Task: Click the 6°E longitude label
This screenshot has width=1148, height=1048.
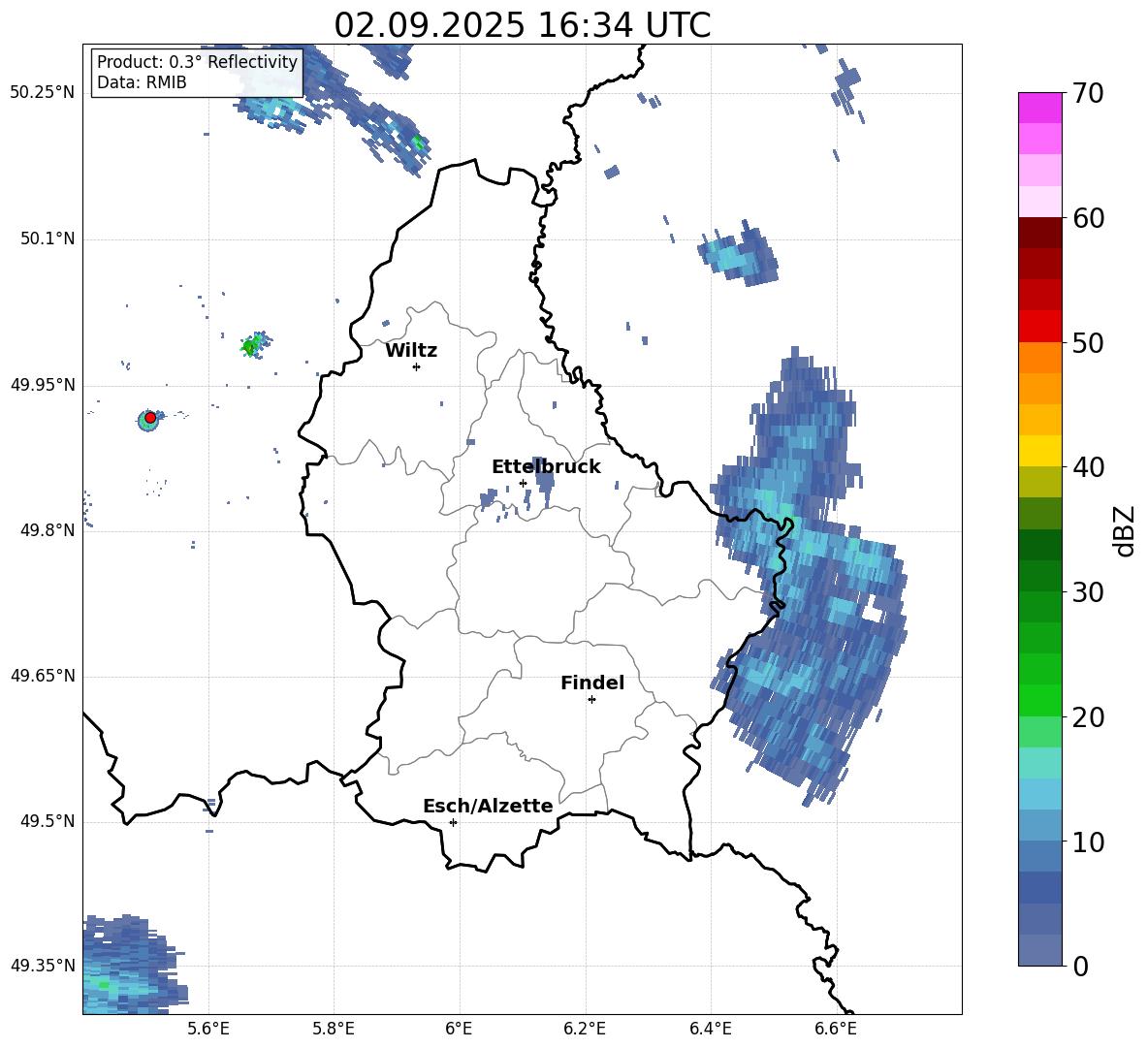Action: click(x=459, y=1029)
